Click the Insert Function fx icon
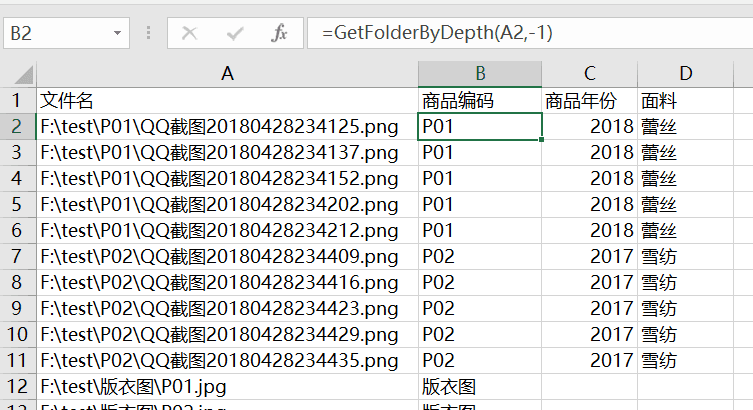 coord(279,33)
